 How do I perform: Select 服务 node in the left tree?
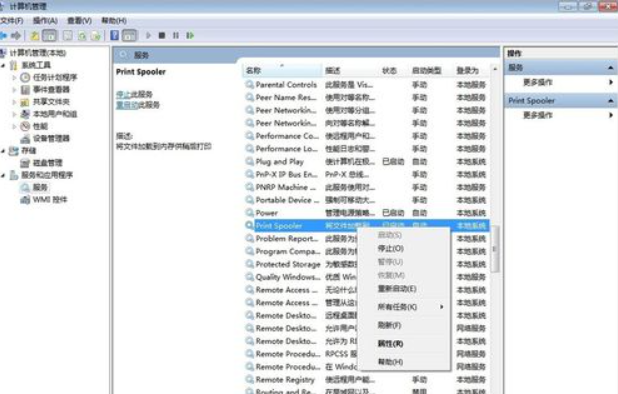pos(40,187)
